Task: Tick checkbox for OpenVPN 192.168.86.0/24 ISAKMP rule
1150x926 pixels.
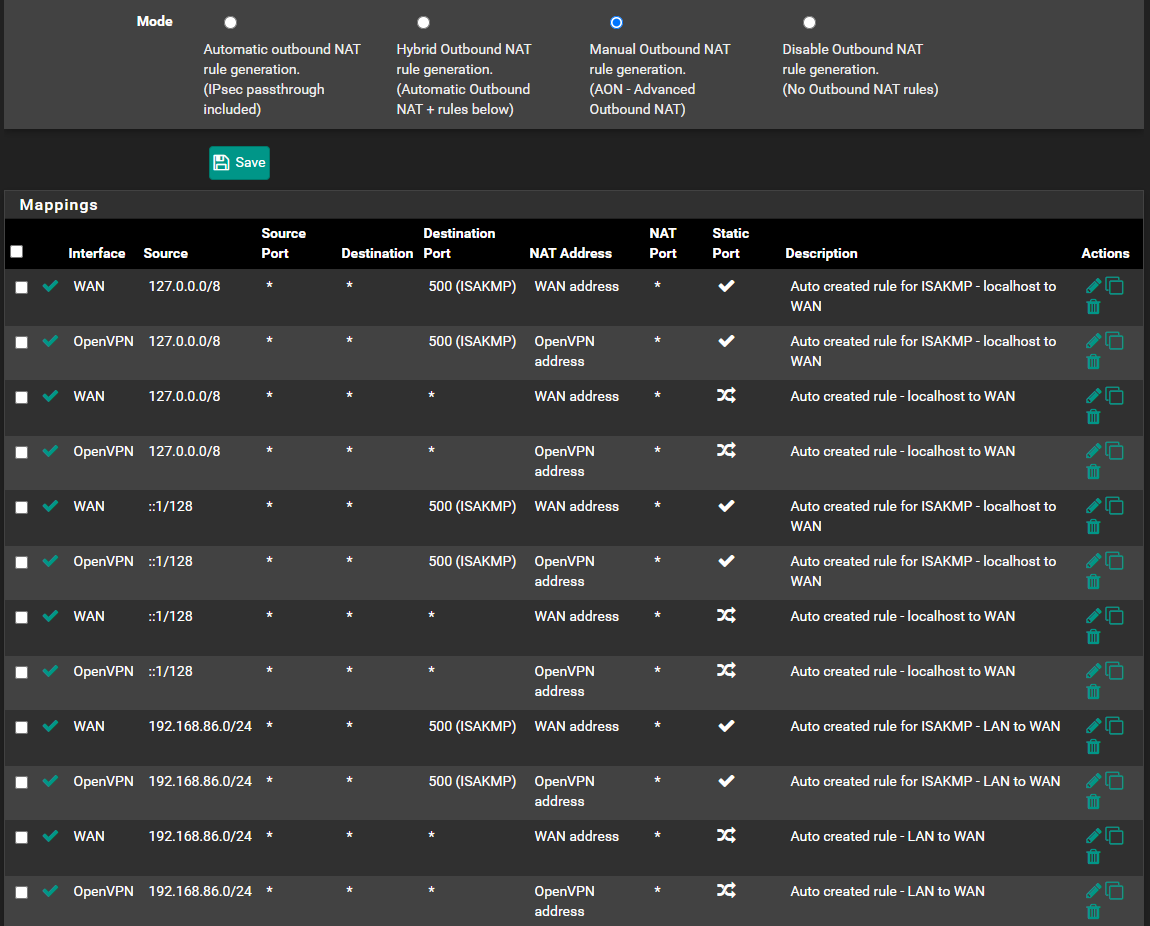Action: [22, 782]
